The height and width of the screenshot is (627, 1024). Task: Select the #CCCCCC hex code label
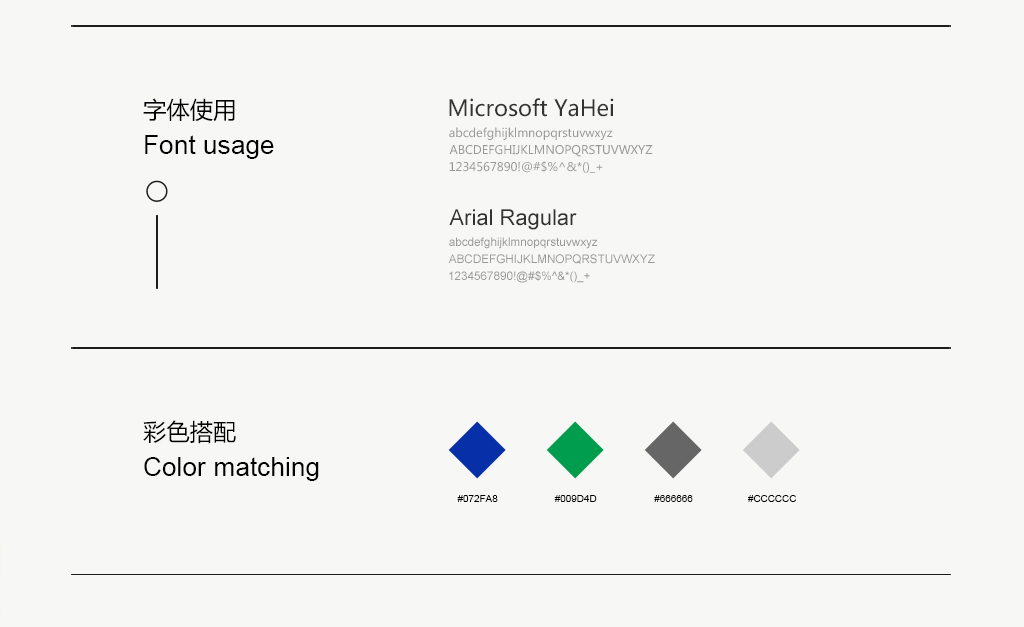[x=771, y=498]
